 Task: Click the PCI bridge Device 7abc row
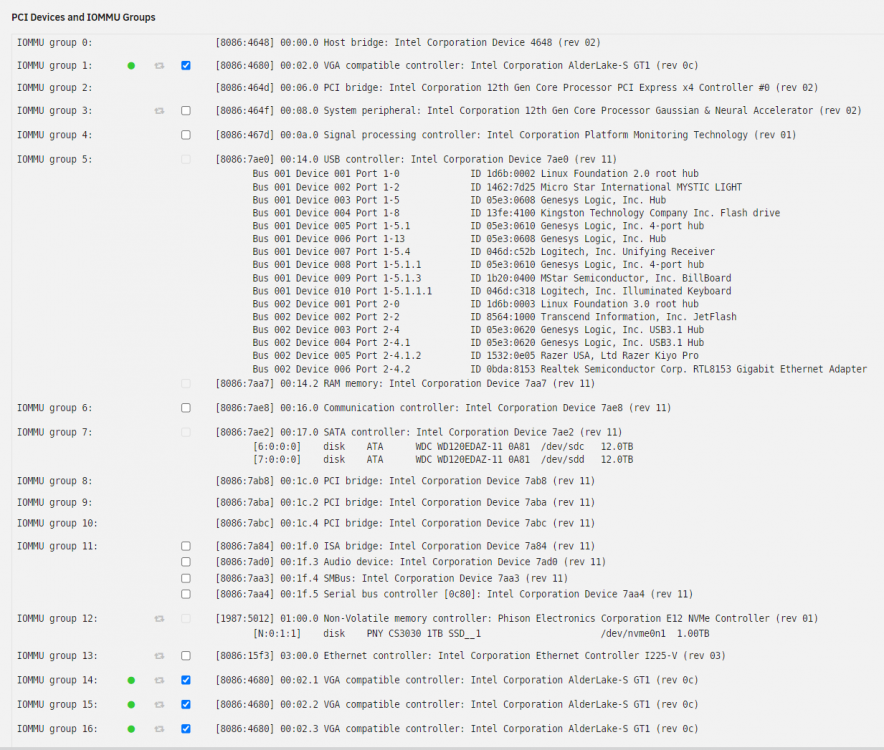click(405, 523)
